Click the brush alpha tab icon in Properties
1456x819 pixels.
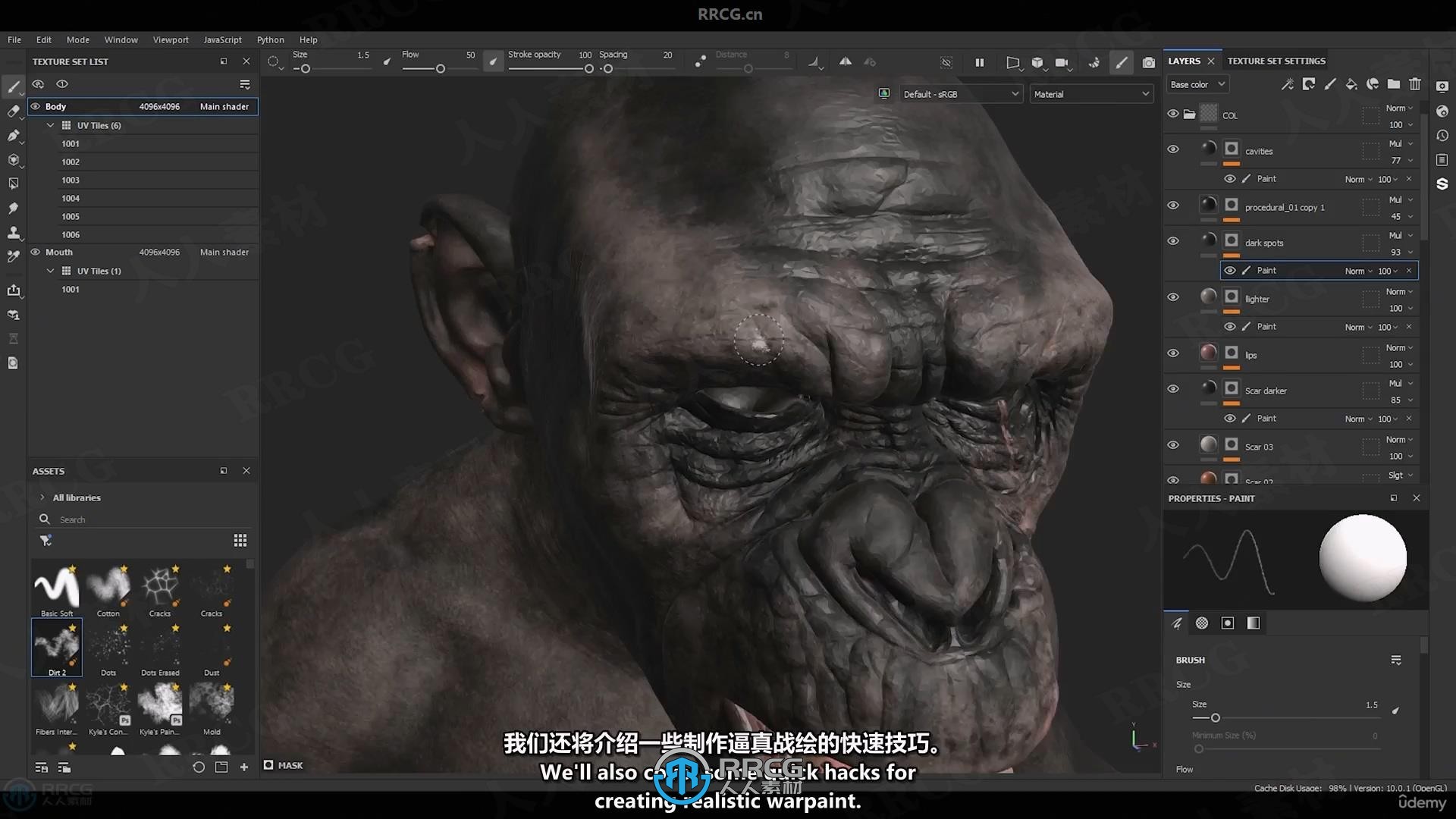tap(1202, 623)
